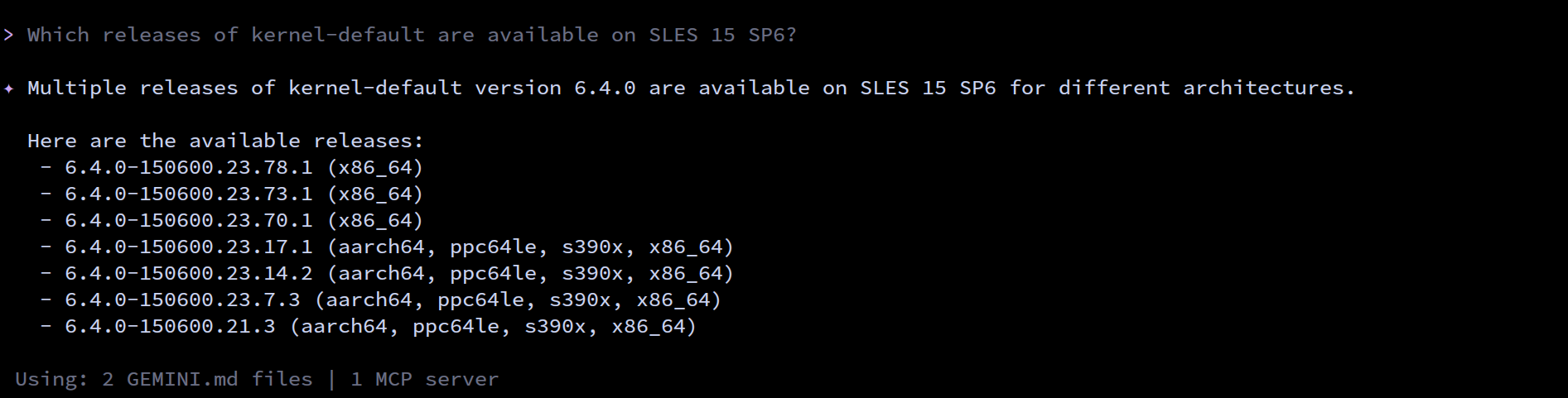Viewport: 1568px width, 398px height.
Task: Click "aarch64" in the 21.3 release line
Action: (344, 326)
